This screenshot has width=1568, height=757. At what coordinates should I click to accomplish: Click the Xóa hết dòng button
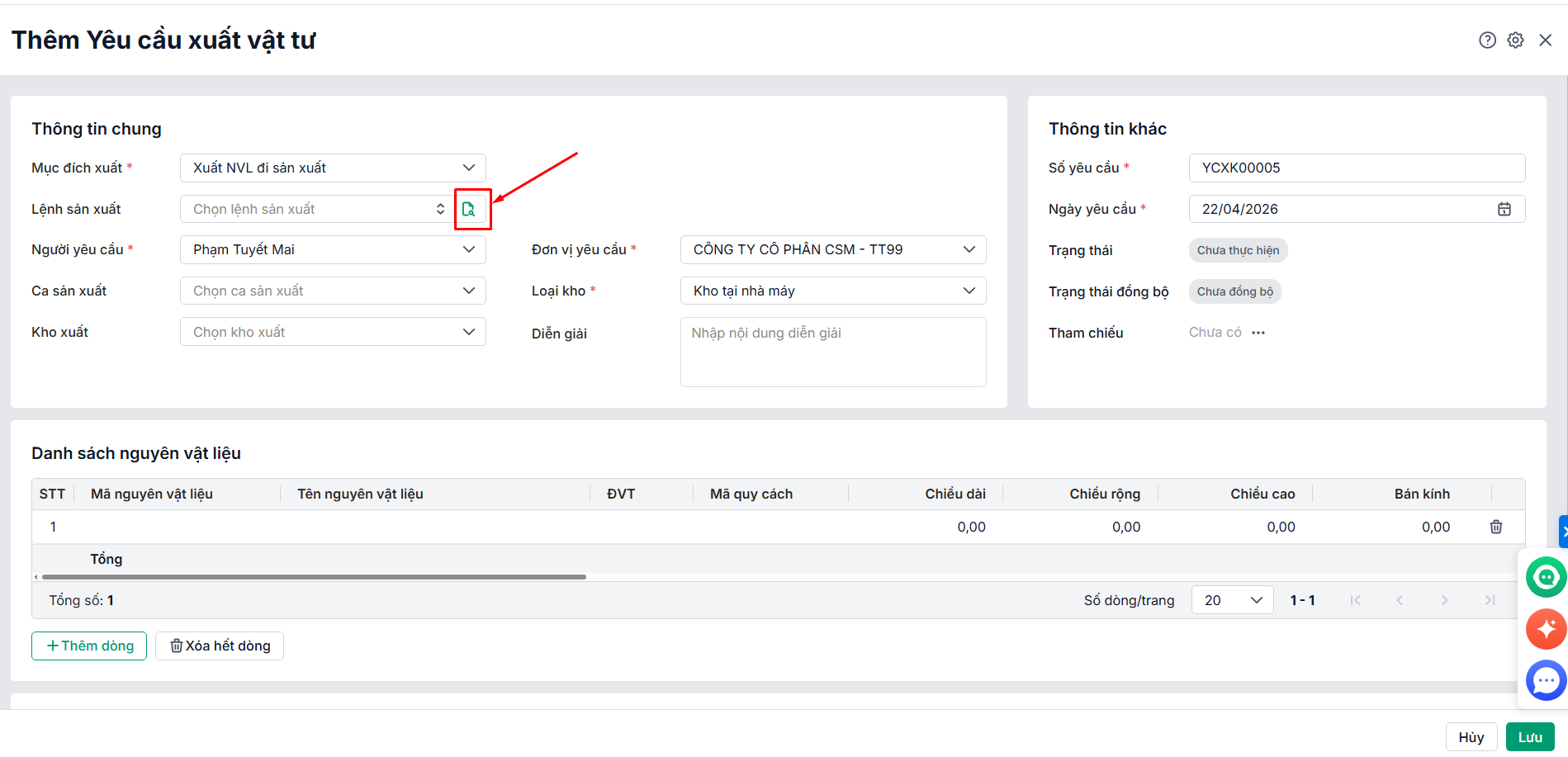coord(220,646)
